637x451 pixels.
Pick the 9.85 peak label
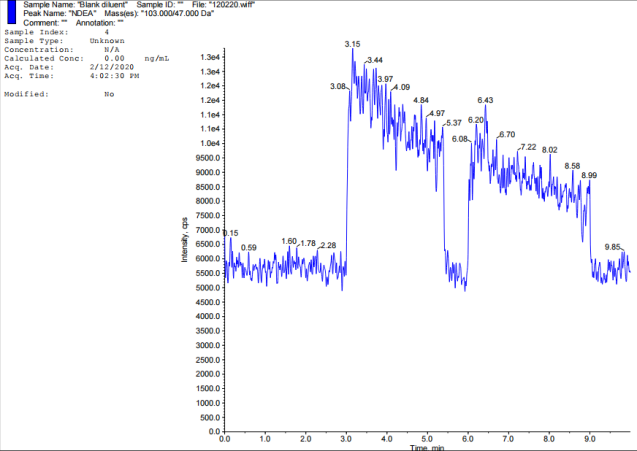614,246
